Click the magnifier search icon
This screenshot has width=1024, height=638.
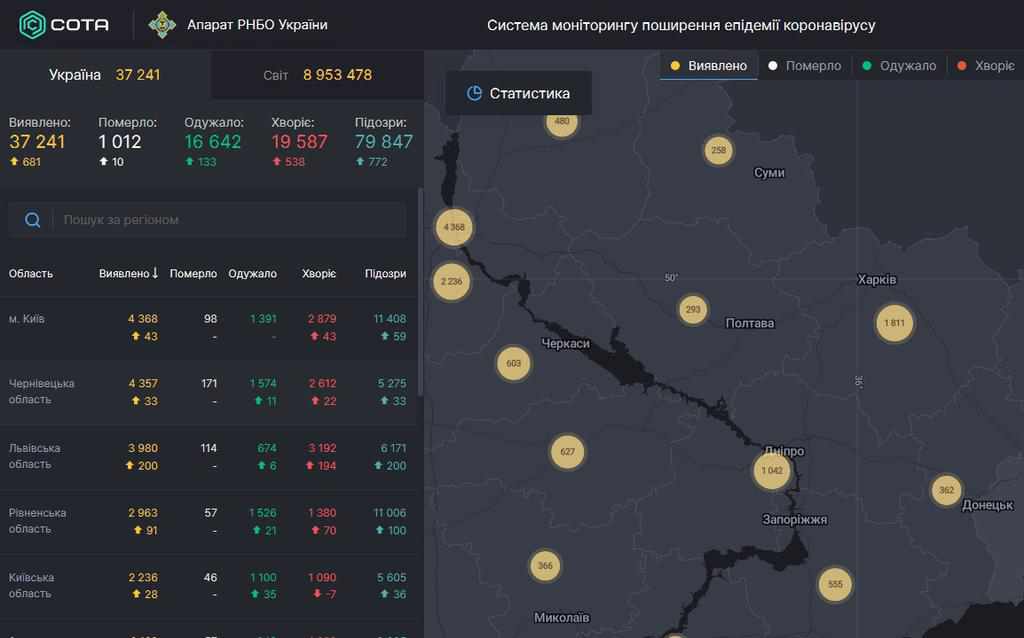(33, 220)
